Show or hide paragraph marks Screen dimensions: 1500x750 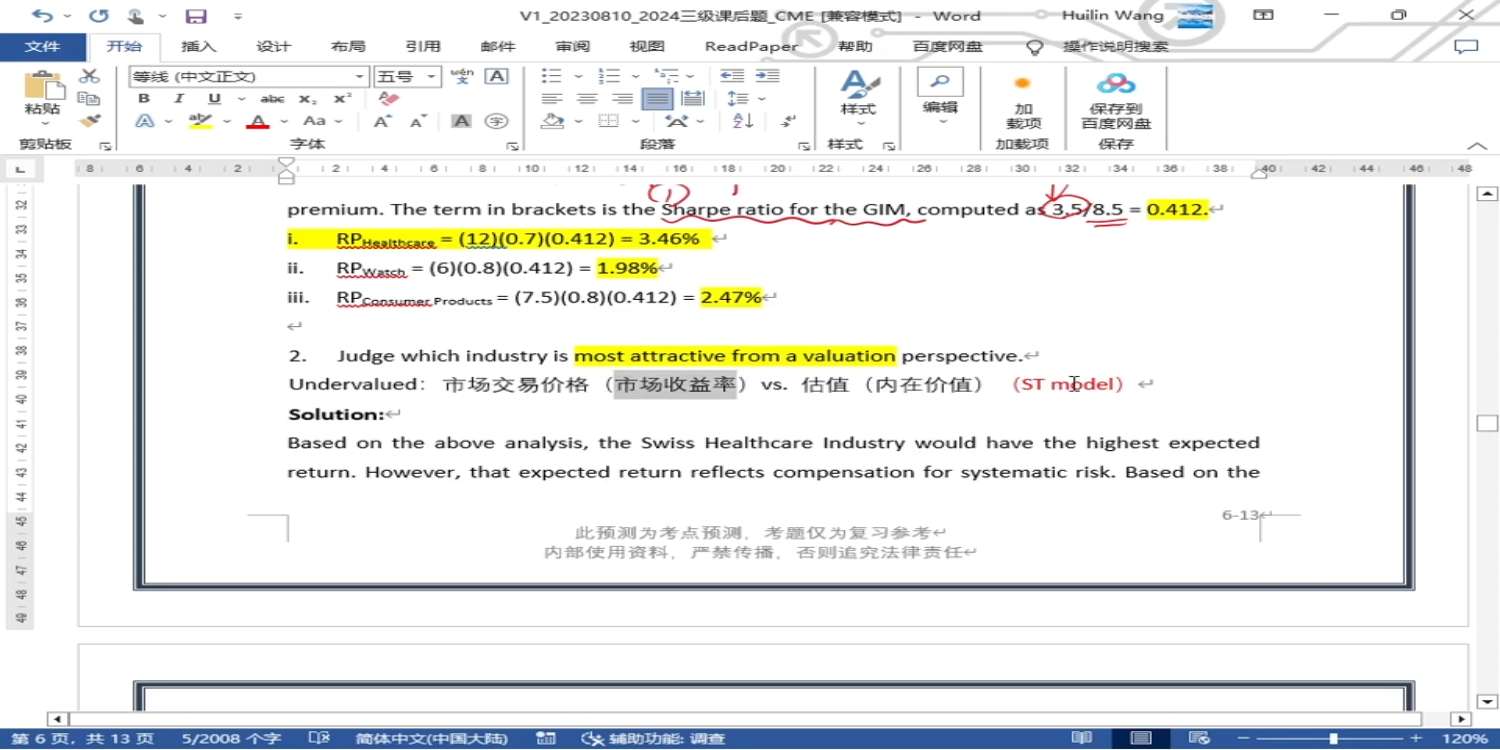pyautogui.click(x=788, y=121)
